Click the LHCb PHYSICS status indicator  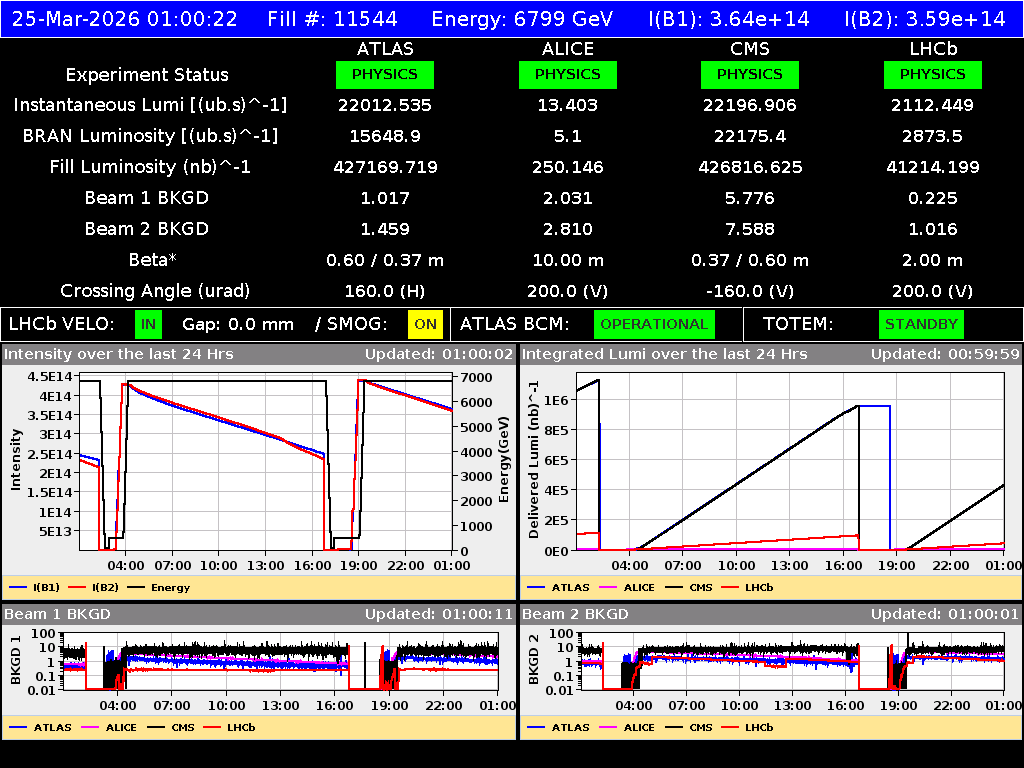(932, 74)
